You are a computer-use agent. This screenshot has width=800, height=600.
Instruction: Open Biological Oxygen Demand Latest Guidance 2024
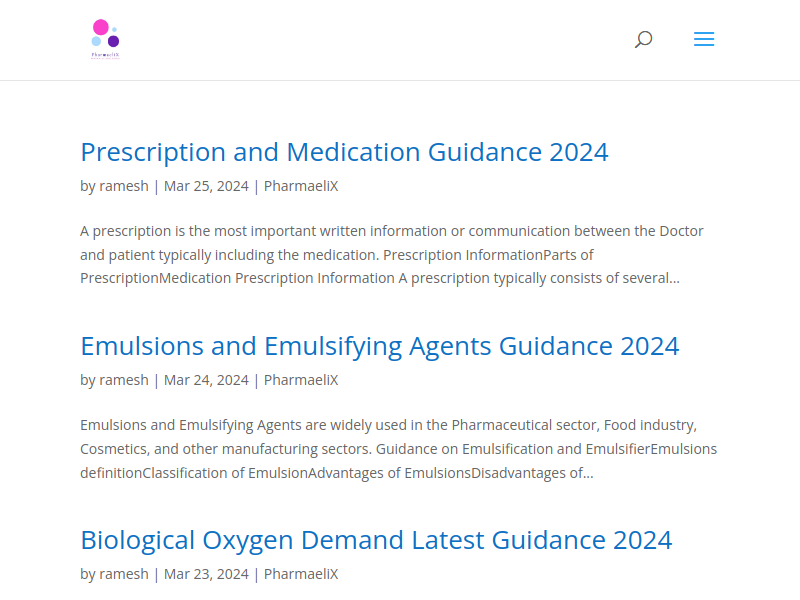(x=376, y=540)
